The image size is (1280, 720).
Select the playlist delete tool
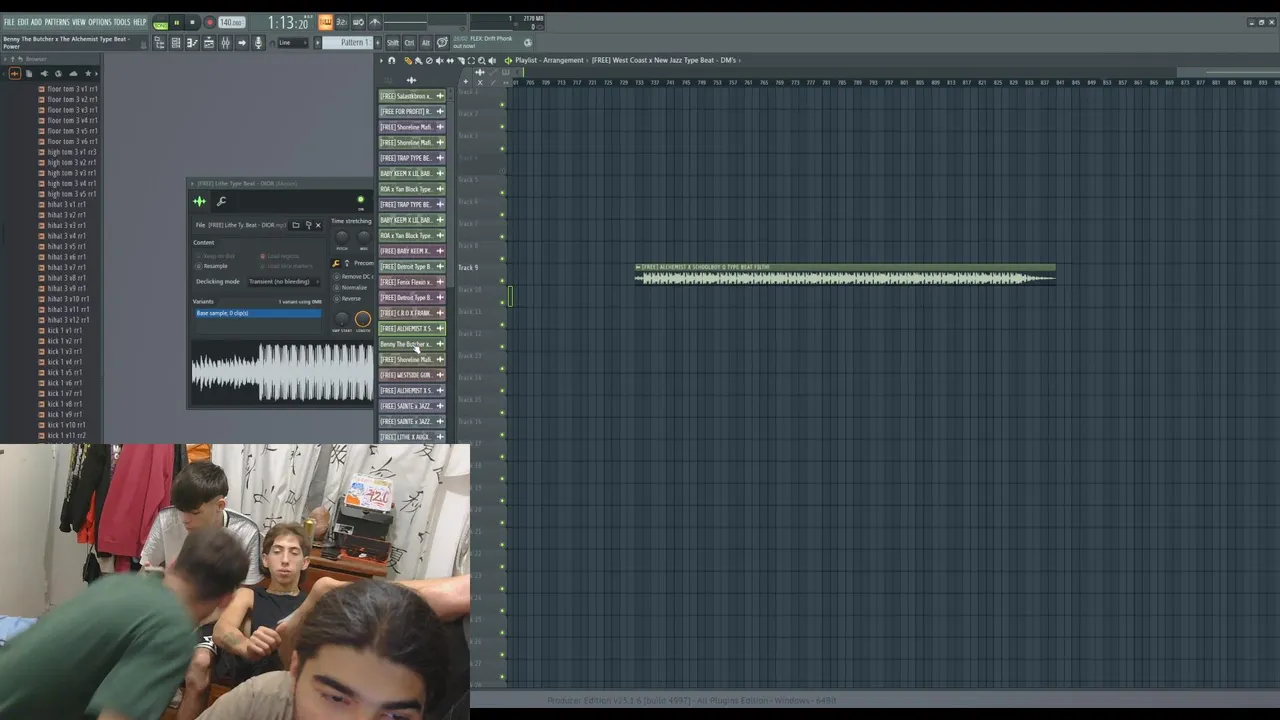[x=429, y=61]
